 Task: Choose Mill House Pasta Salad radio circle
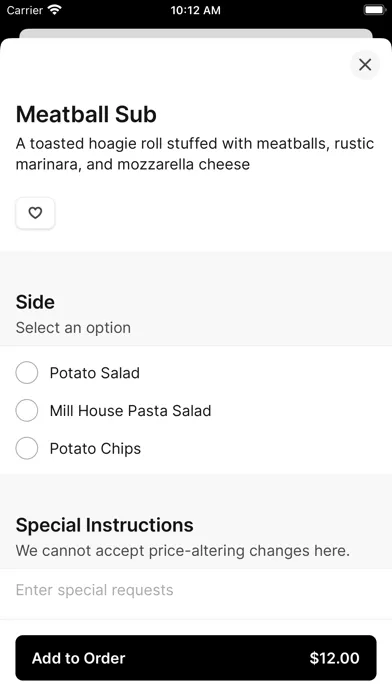(27, 410)
